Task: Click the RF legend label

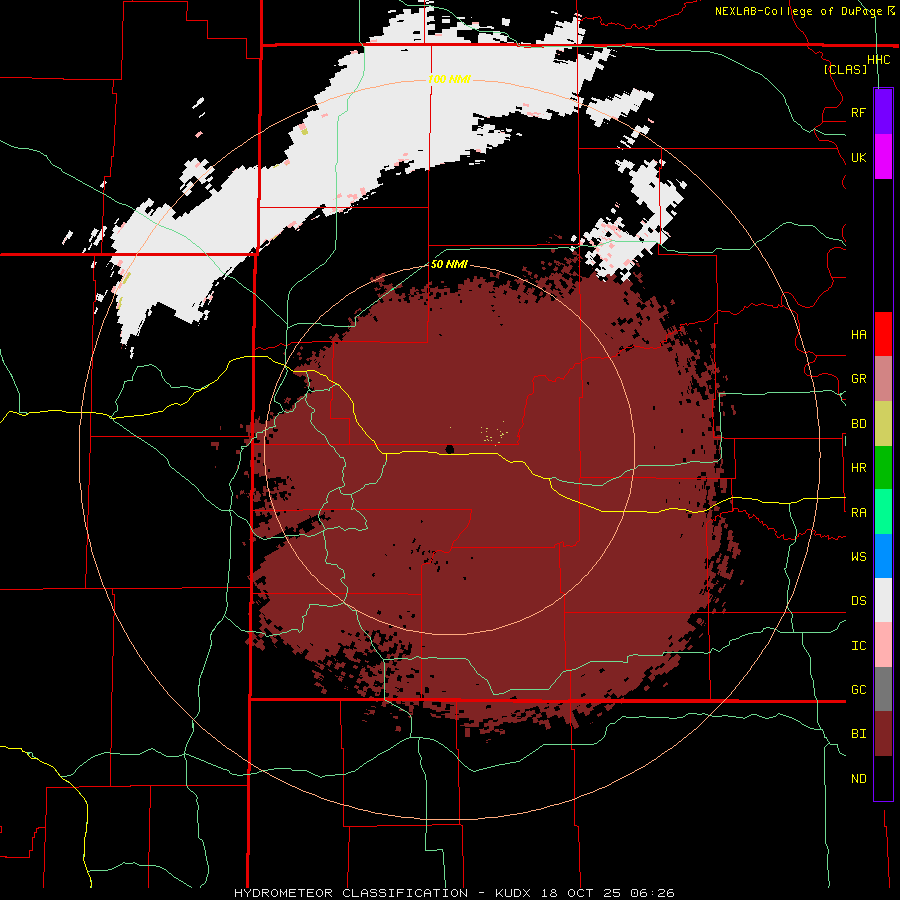Action: tap(858, 112)
